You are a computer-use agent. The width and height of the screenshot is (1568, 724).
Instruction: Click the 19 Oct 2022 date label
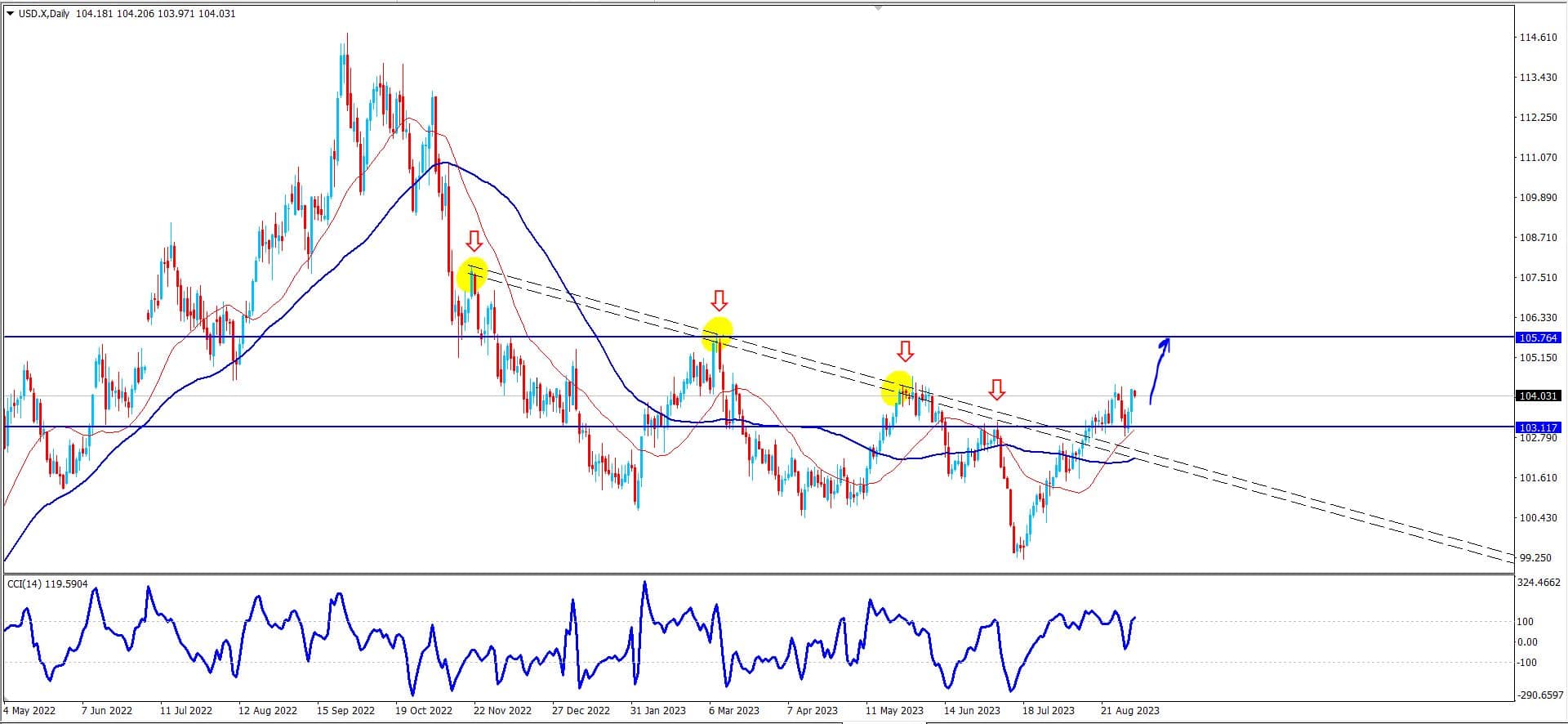pyautogui.click(x=423, y=711)
